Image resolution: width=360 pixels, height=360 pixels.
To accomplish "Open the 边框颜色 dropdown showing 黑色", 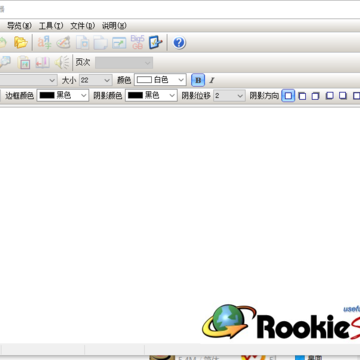I will pyautogui.click(x=63, y=96).
